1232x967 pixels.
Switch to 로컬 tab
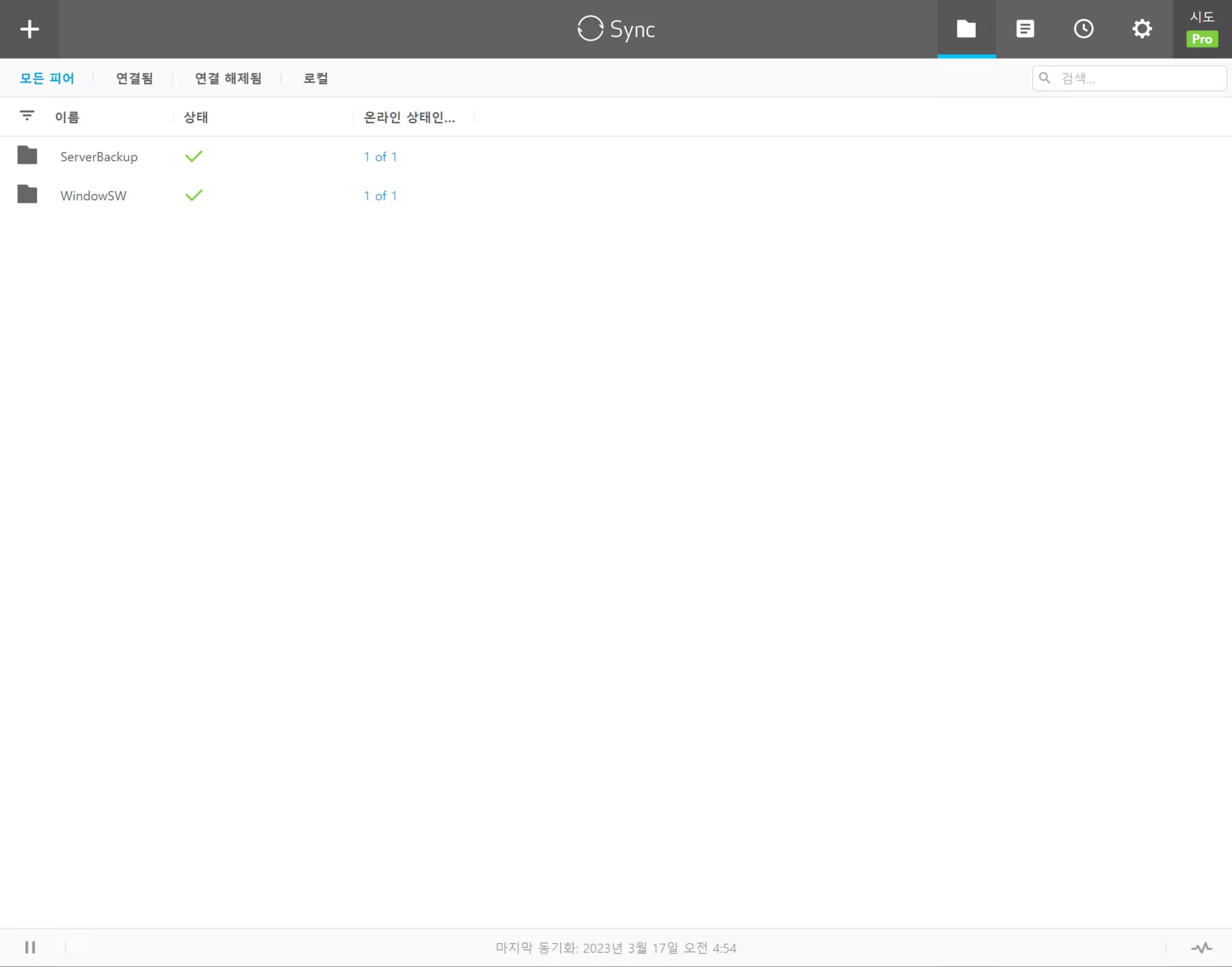(316, 78)
